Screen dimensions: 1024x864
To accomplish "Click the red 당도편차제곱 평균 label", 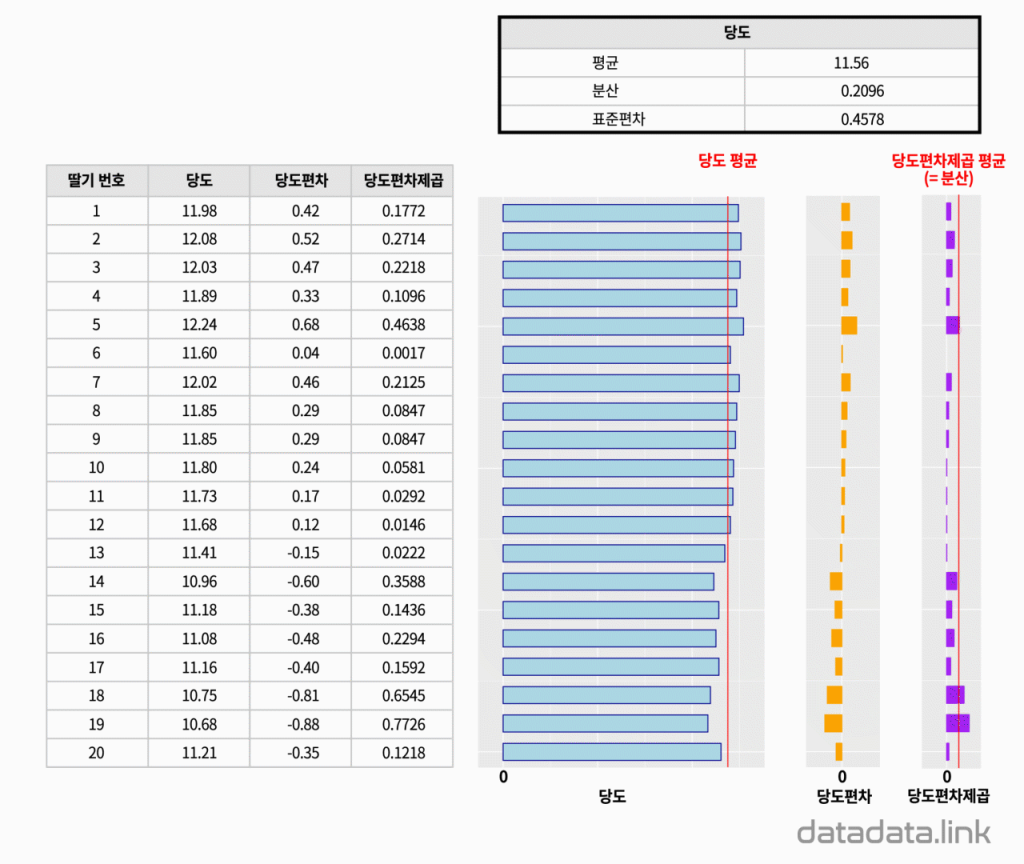I will point(949,169).
